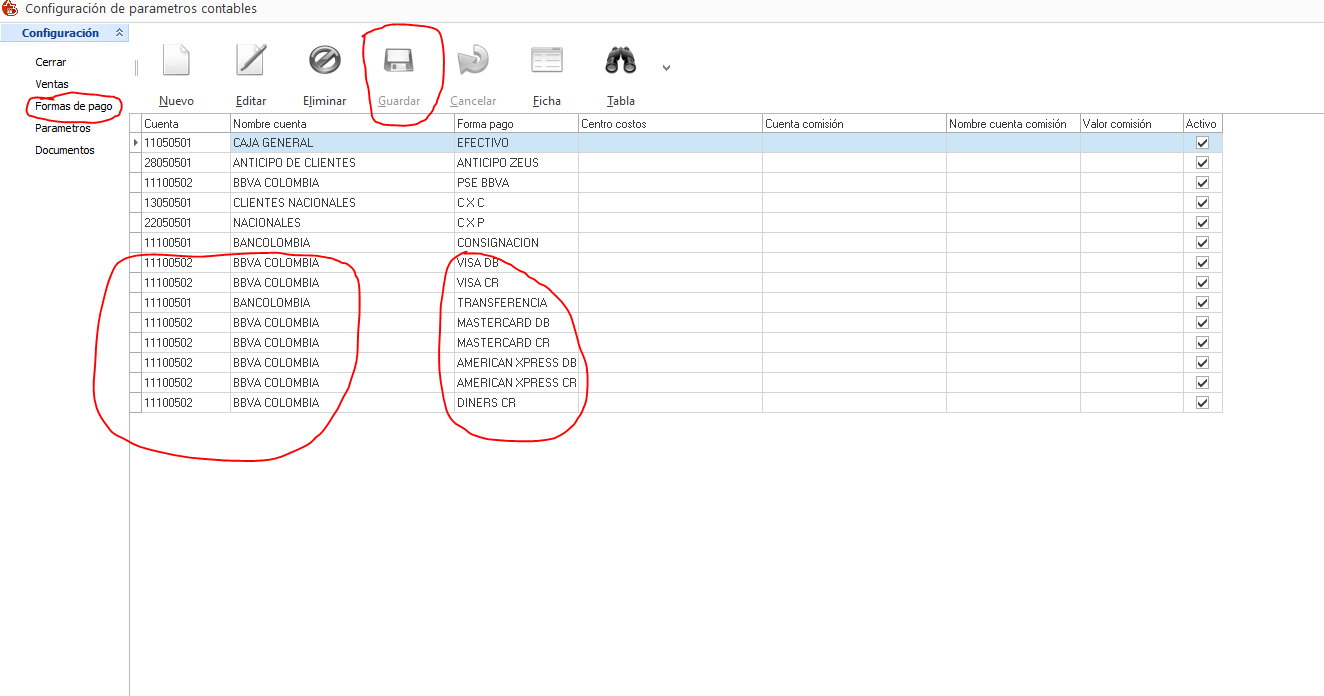Image resolution: width=1324 pixels, height=696 pixels.
Task: Toggle Activo checkbox for DINERS CR row
Action: pos(1202,403)
